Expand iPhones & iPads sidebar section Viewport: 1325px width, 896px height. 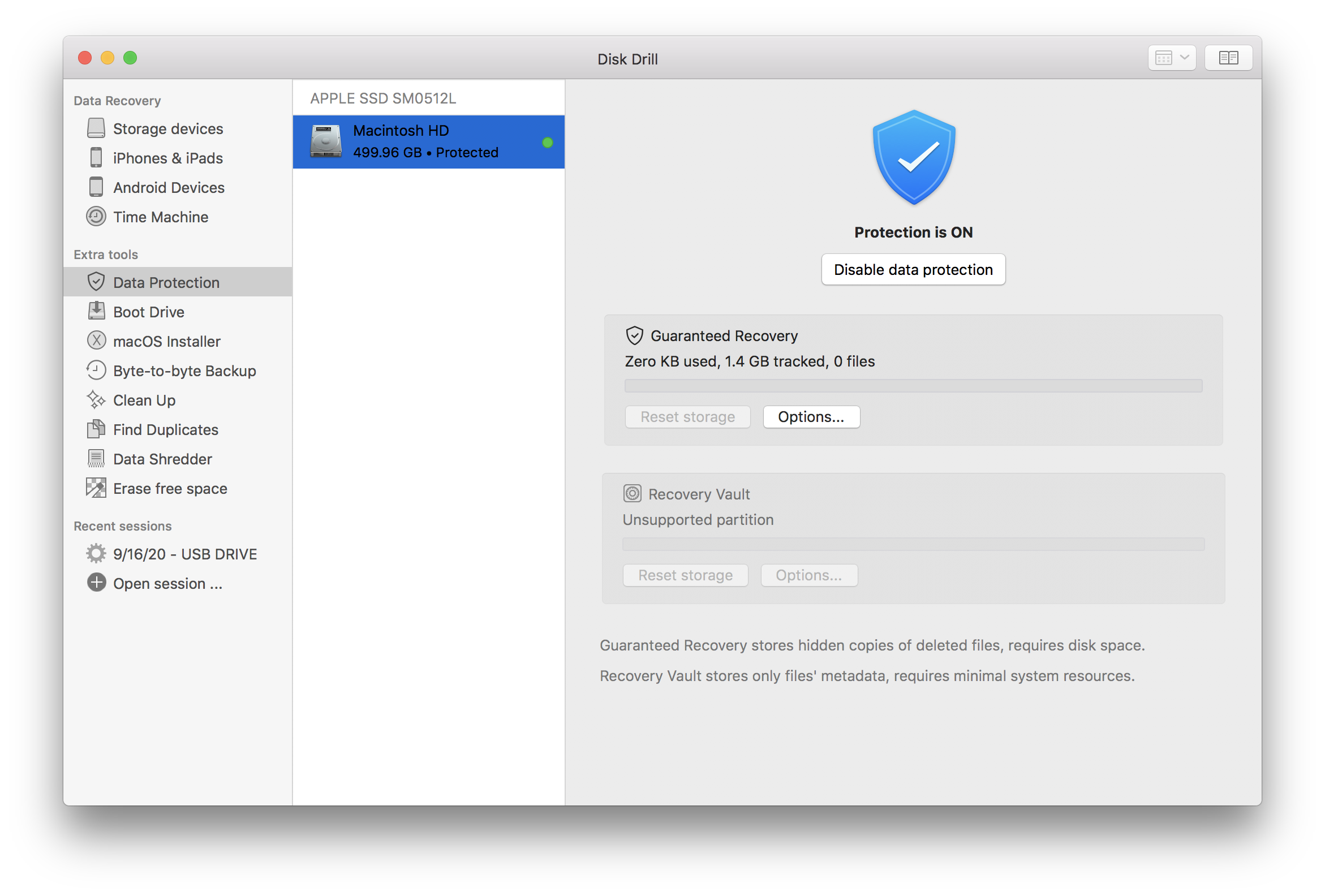[167, 158]
